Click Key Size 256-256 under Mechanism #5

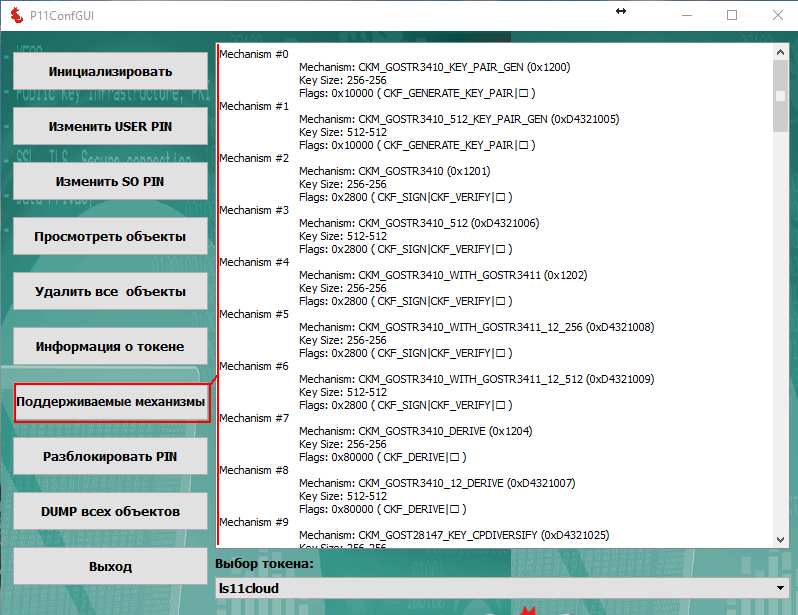click(x=343, y=340)
